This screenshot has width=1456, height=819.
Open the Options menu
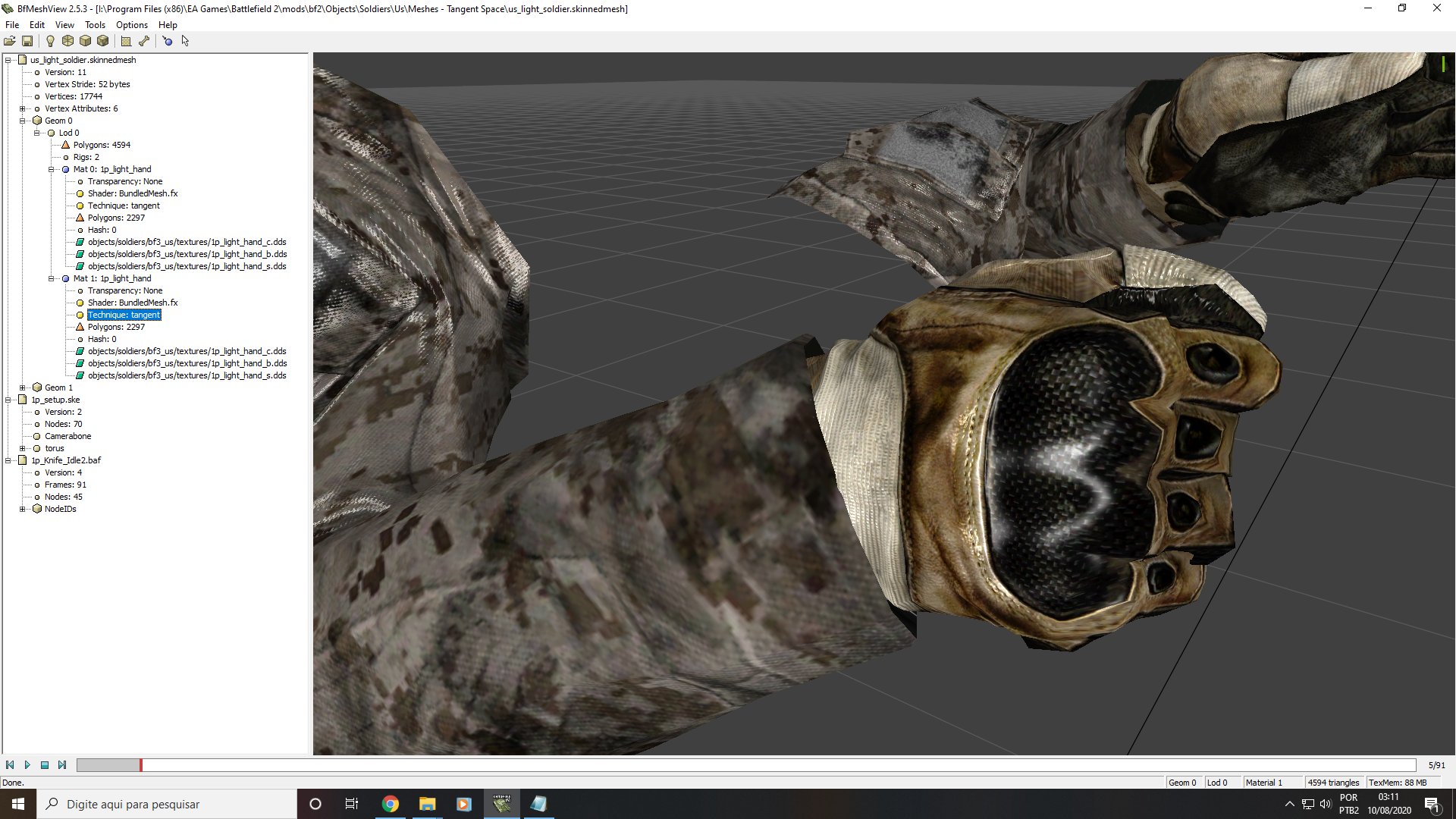pos(132,25)
